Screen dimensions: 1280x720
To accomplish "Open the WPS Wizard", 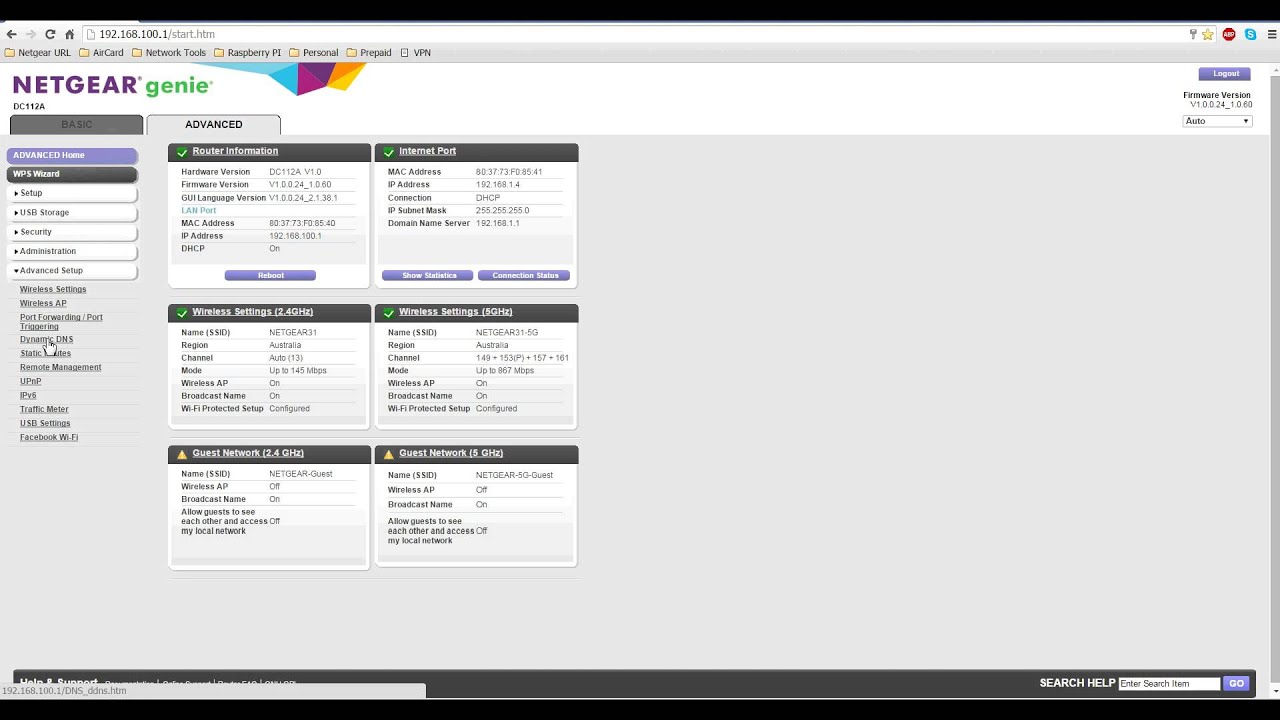I will point(72,174).
